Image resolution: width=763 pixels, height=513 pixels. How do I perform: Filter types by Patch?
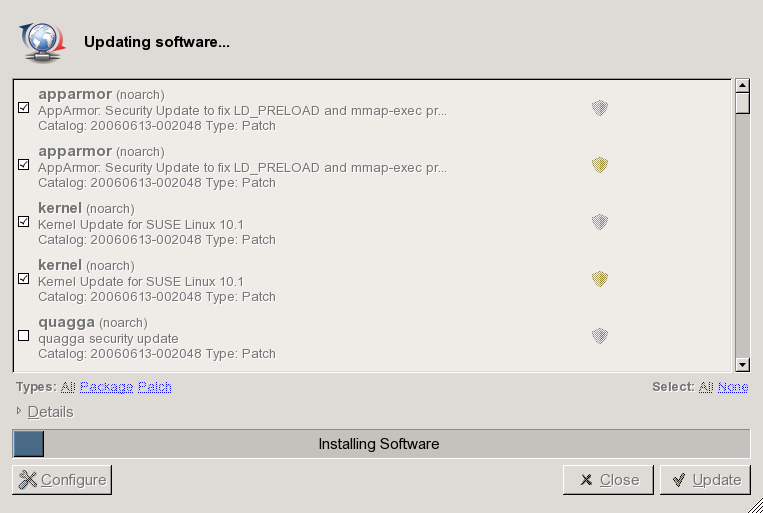(154, 387)
